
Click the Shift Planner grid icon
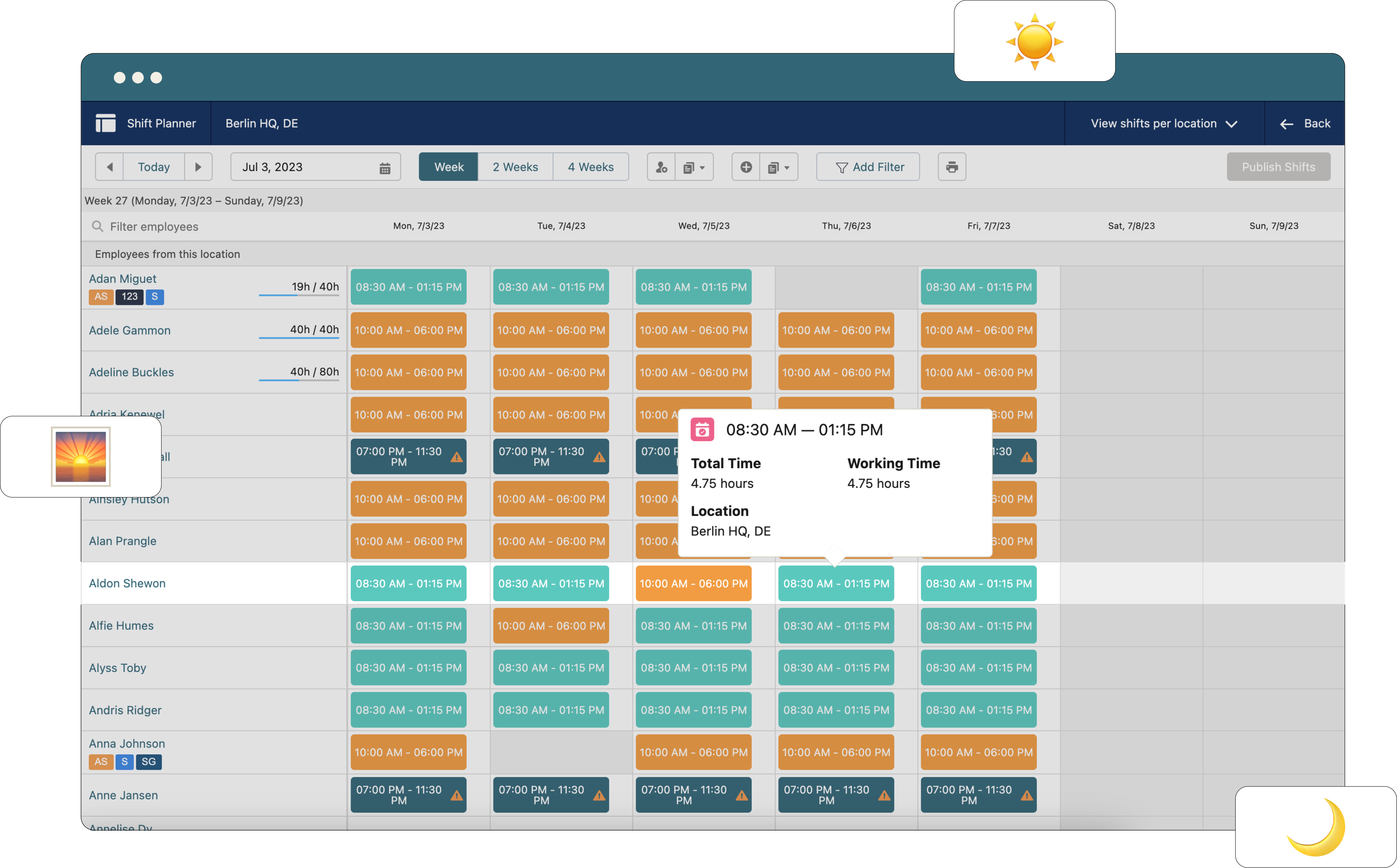click(x=105, y=123)
